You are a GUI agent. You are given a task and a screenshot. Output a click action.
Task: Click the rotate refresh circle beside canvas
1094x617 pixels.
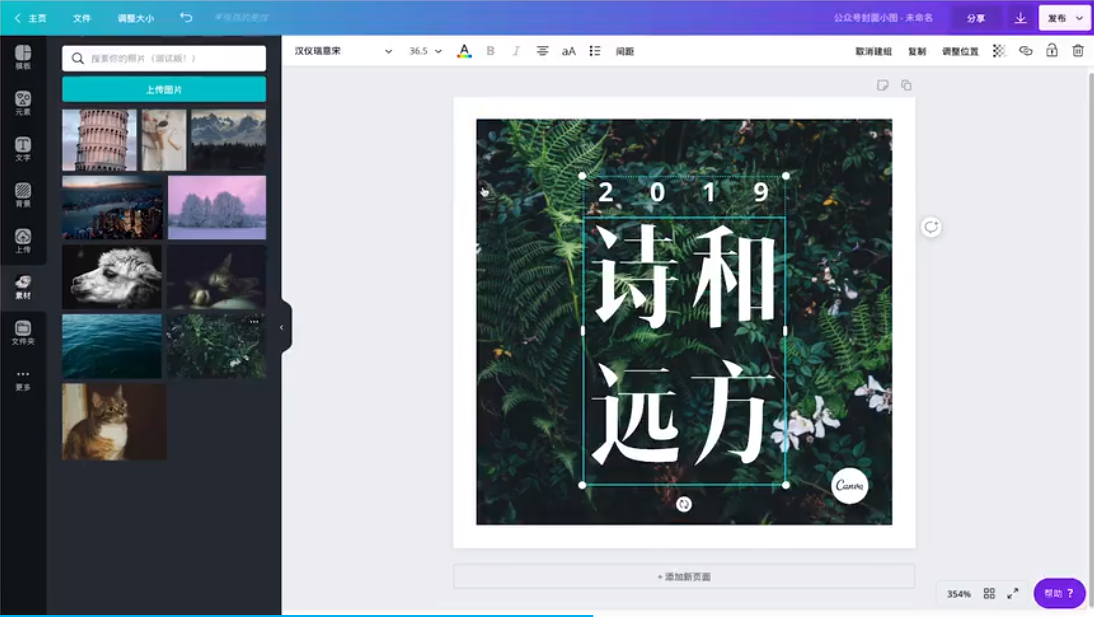[931, 227]
